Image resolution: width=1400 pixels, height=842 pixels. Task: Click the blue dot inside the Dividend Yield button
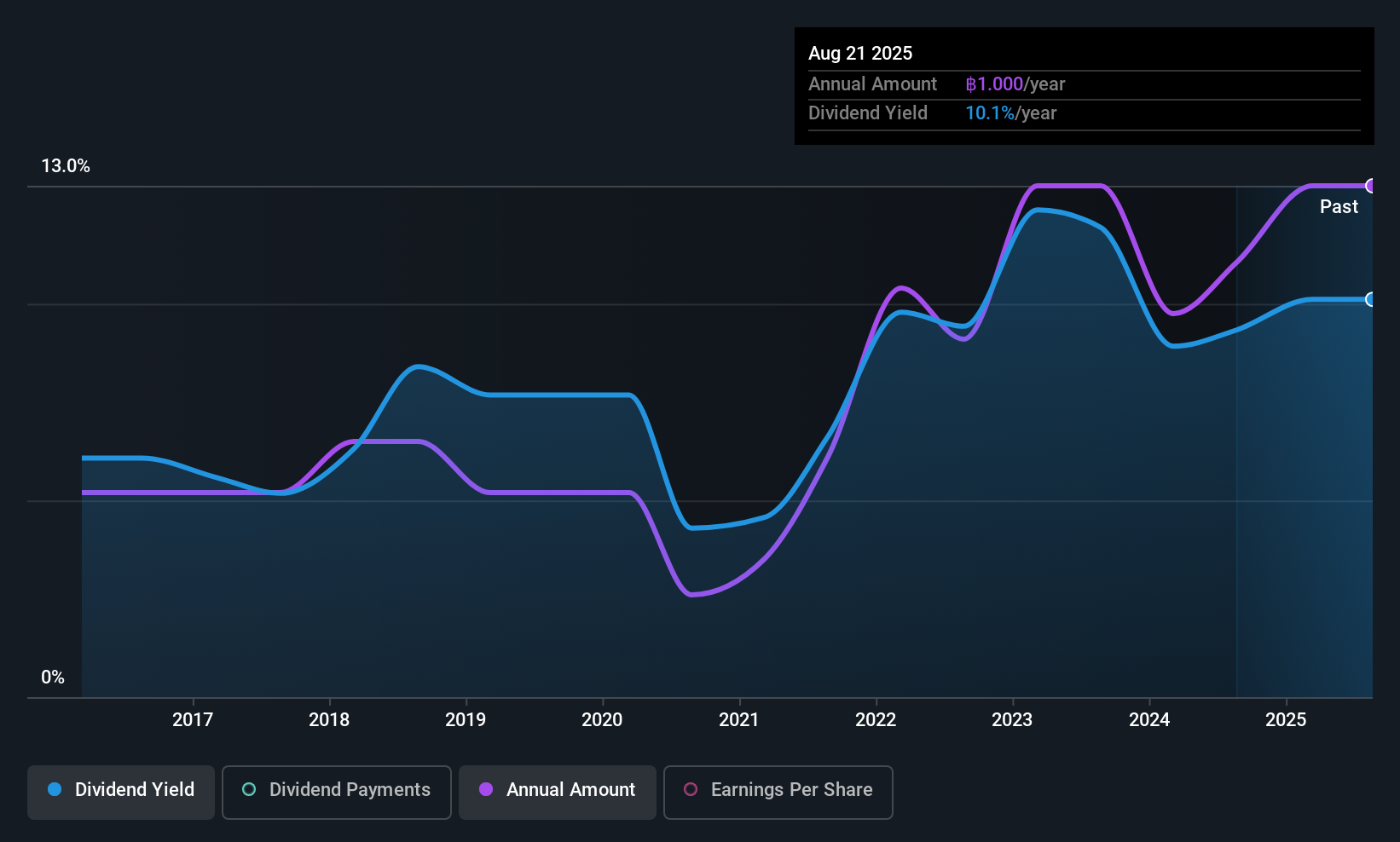pos(55,790)
